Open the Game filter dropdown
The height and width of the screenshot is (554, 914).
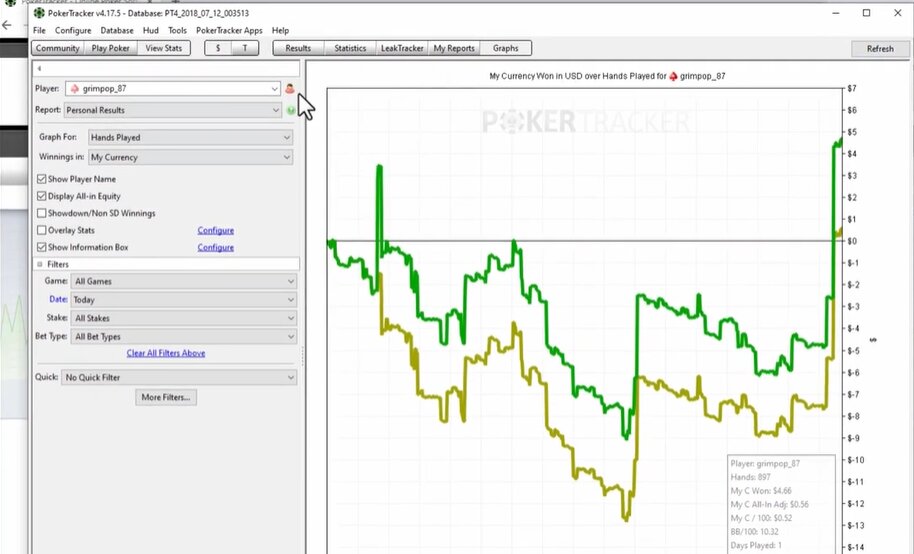point(184,281)
